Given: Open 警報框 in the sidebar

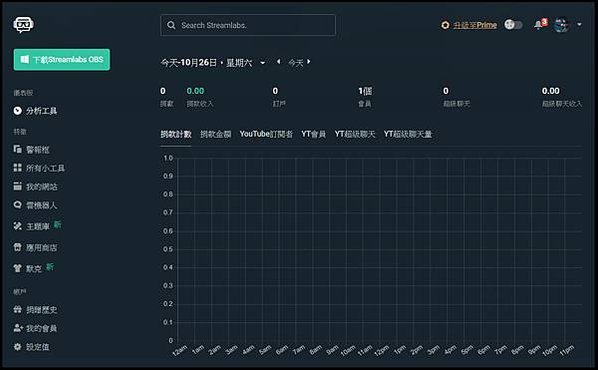Looking at the screenshot, I should (x=38, y=150).
